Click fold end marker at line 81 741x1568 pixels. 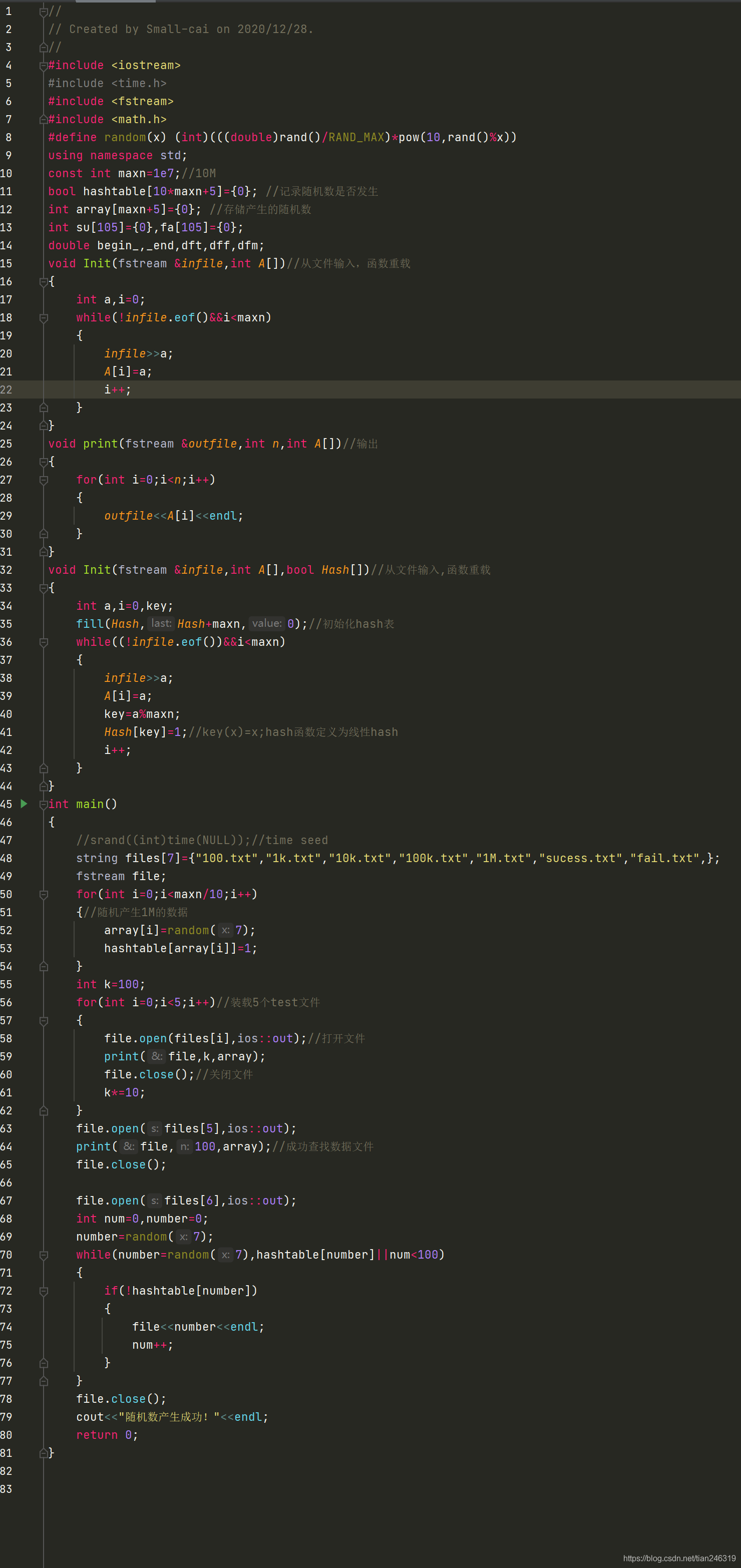pyautogui.click(x=43, y=1453)
